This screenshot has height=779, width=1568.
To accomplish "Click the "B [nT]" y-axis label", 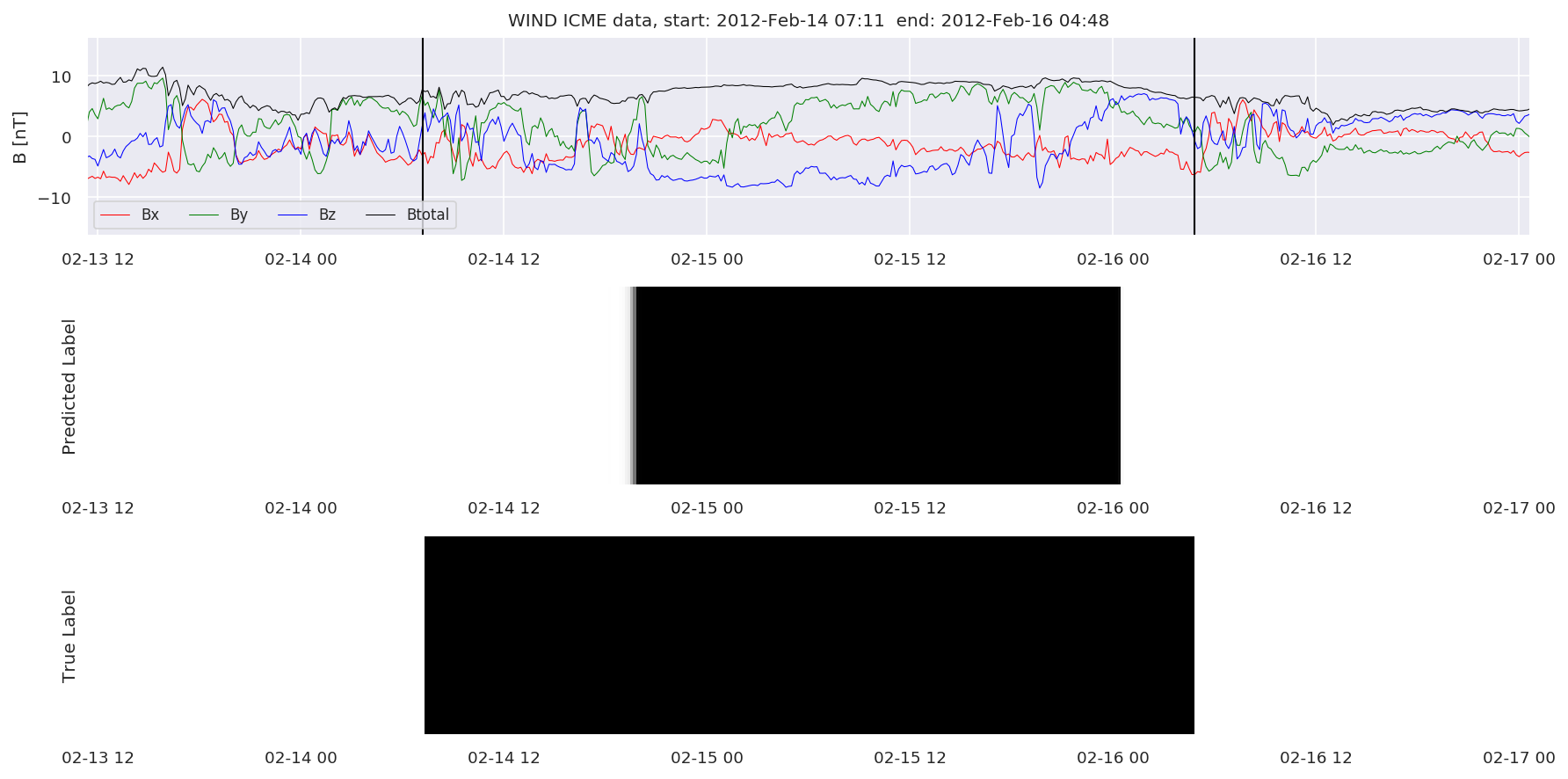I will 20,137.
